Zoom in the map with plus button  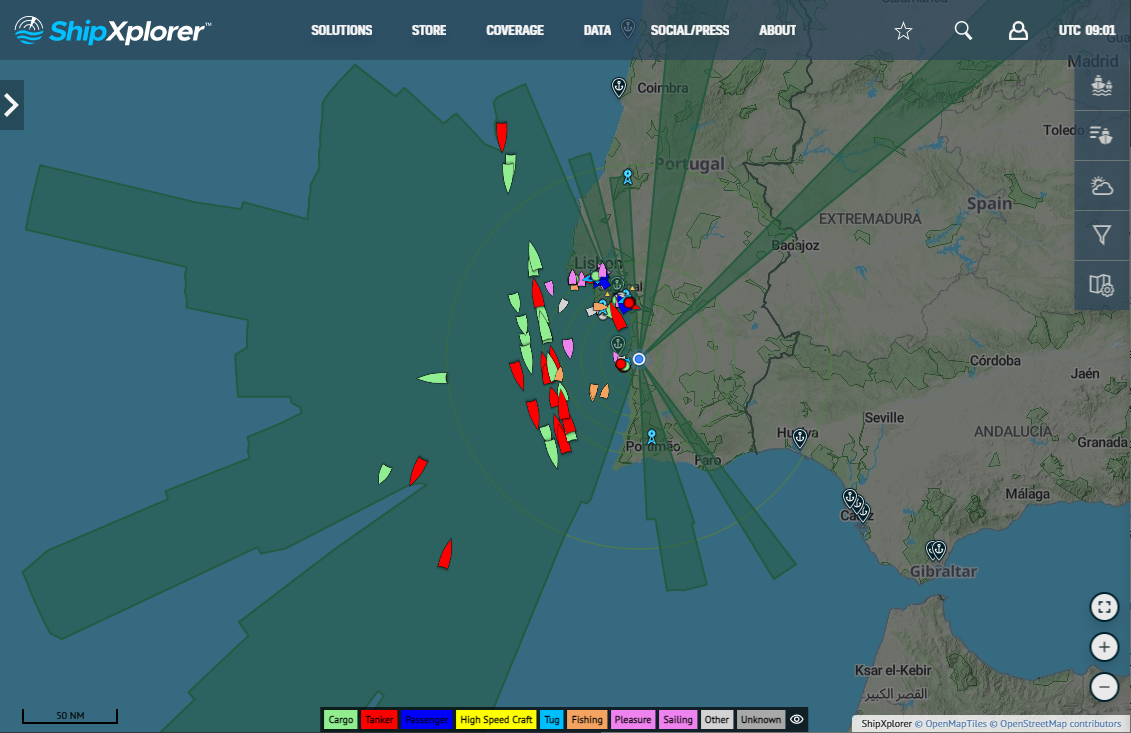[1104, 647]
